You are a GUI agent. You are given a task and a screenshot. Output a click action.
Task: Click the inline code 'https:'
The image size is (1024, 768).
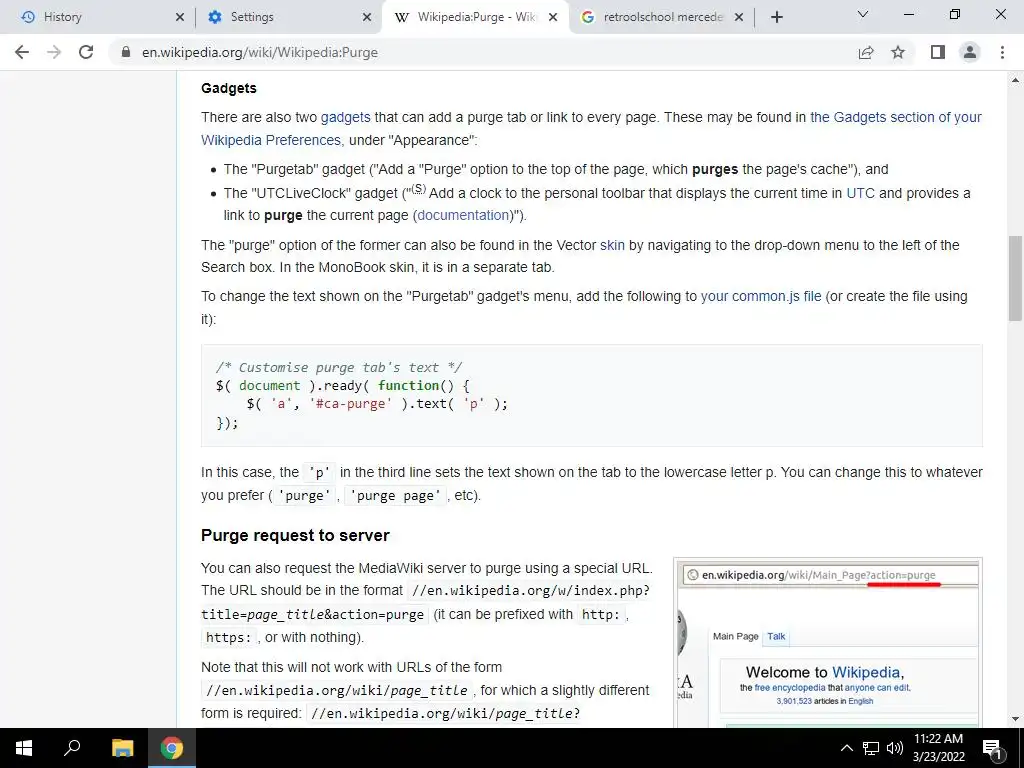point(229,637)
